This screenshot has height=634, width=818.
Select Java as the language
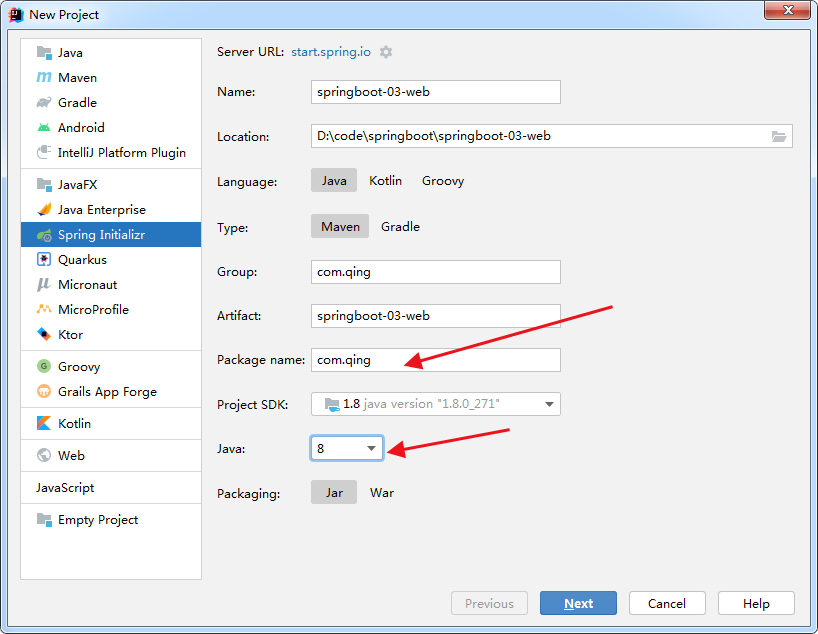[x=334, y=181]
